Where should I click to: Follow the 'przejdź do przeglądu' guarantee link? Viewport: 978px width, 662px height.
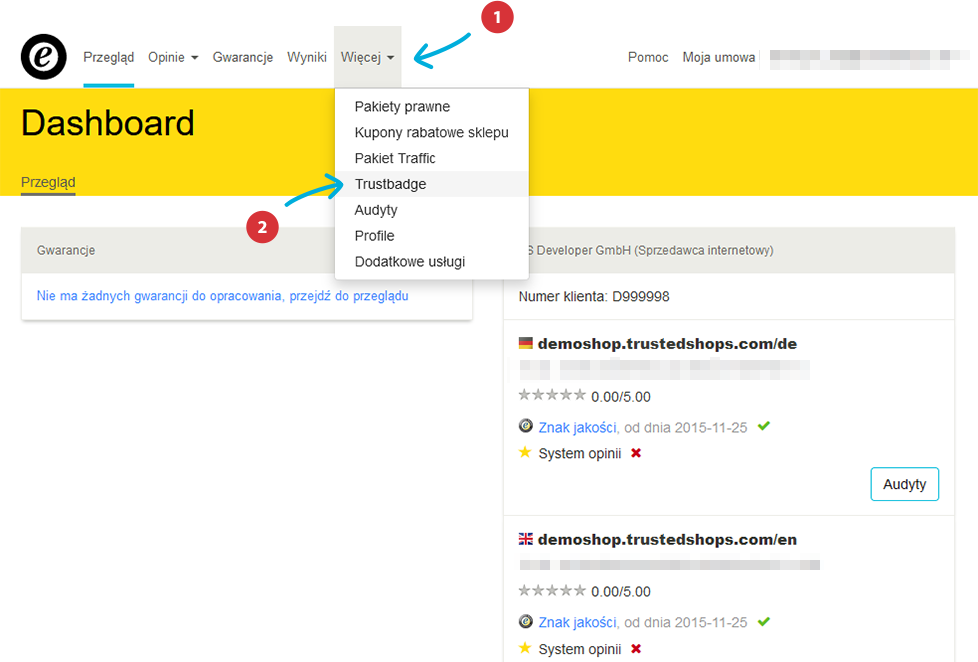click(349, 296)
